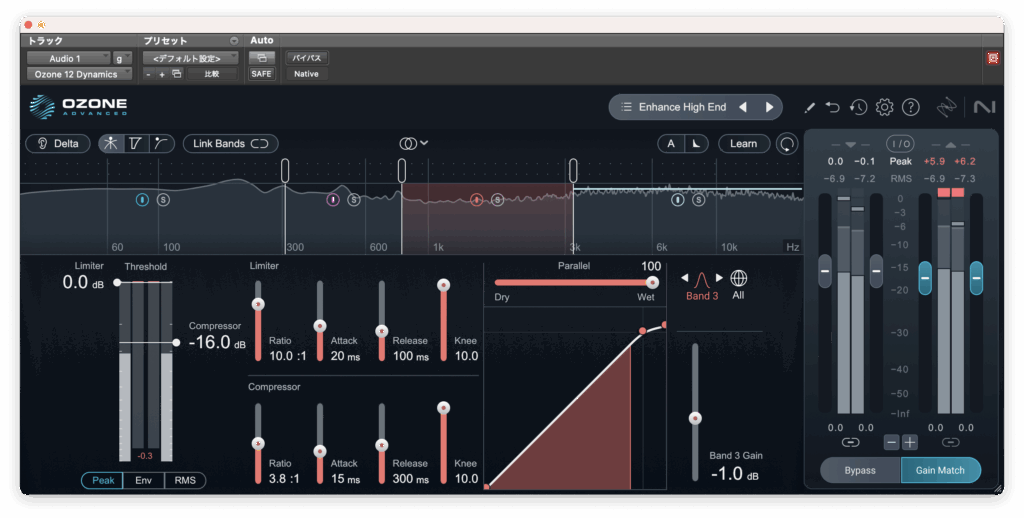Go to next preset with right arrow

[x=769, y=107]
